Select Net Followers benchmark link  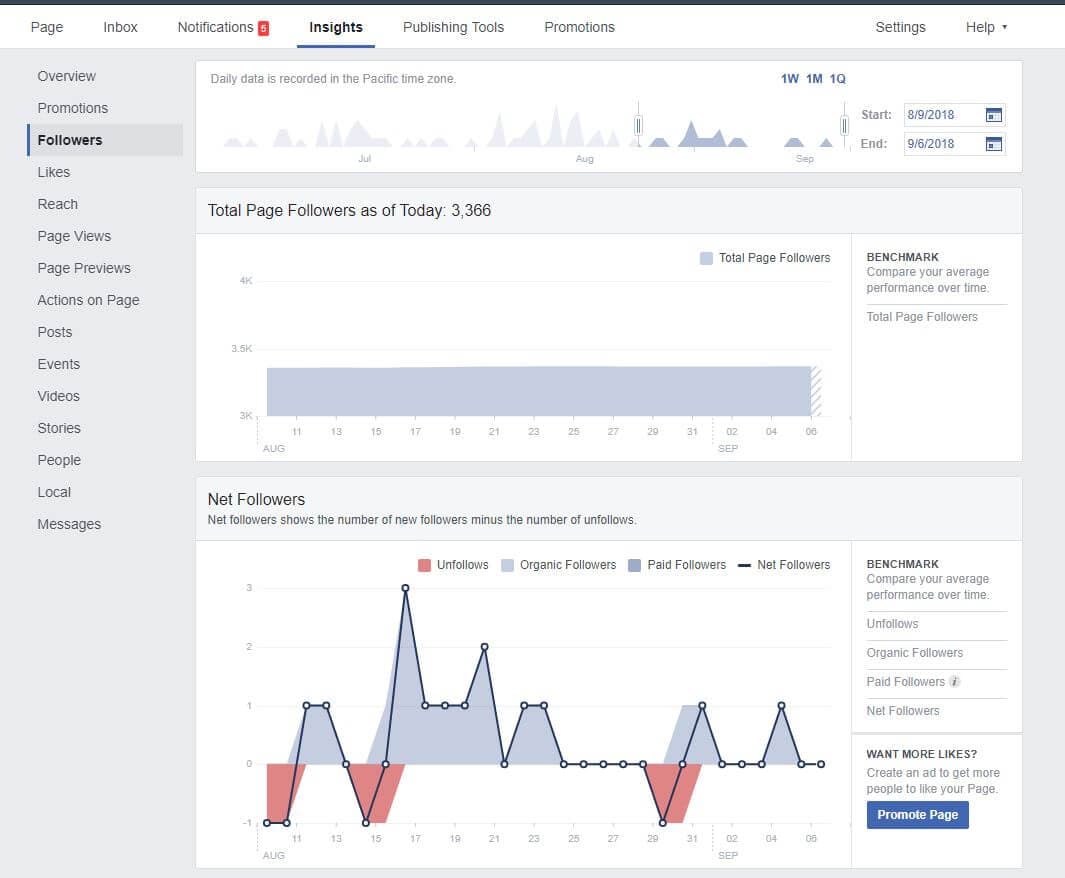(x=903, y=711)
